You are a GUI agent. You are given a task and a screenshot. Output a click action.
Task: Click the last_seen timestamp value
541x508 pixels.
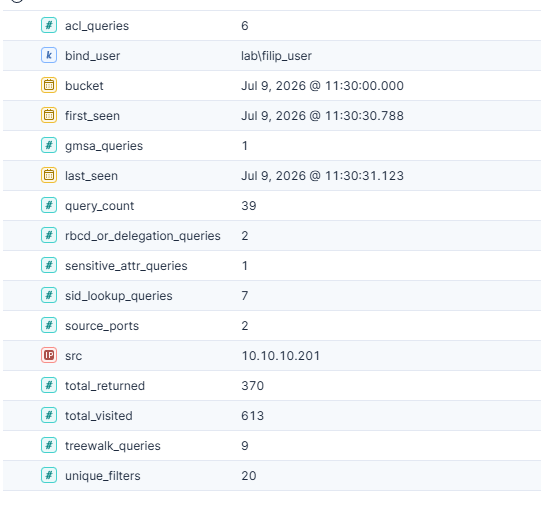click(322, 176)
